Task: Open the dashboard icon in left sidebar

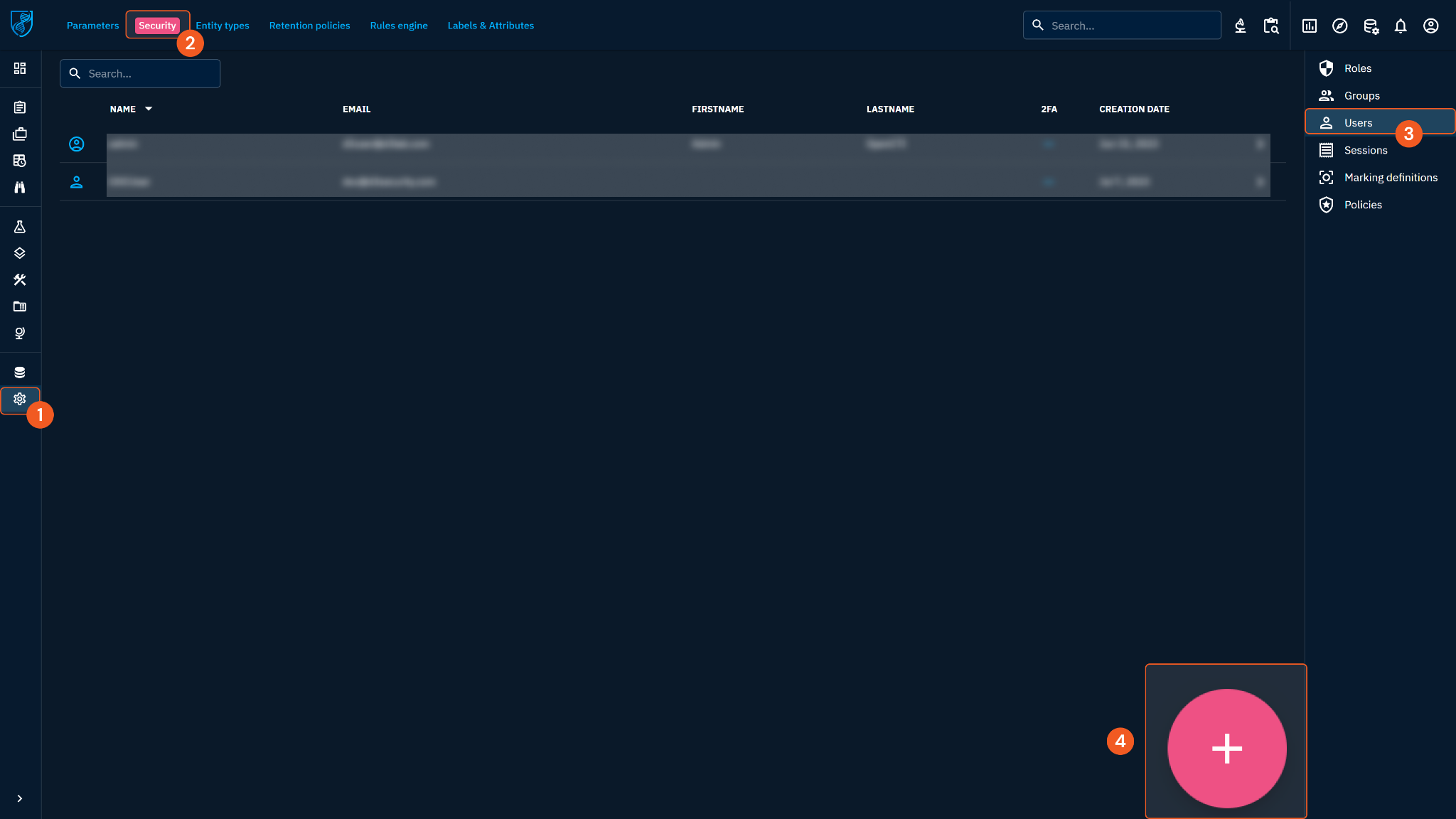Action: tap(20, 68)
